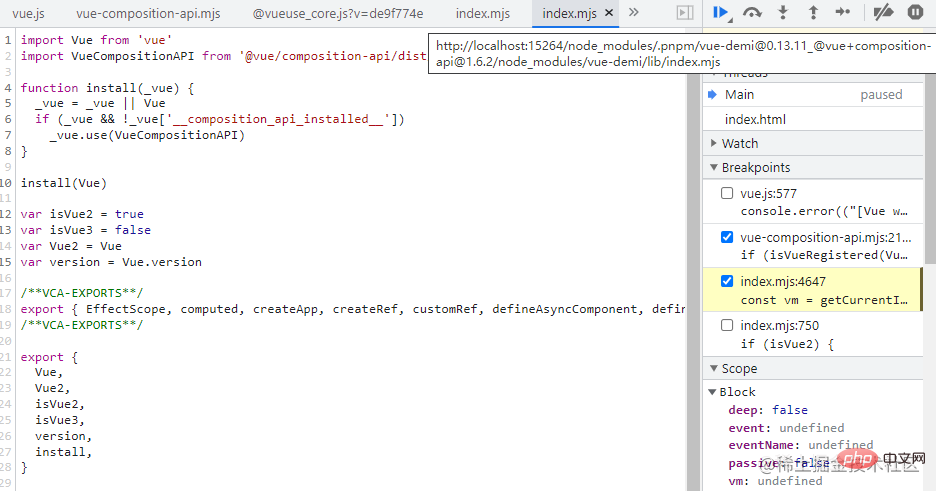
Task: Step into the next function call
Action: tap(783, 13)
